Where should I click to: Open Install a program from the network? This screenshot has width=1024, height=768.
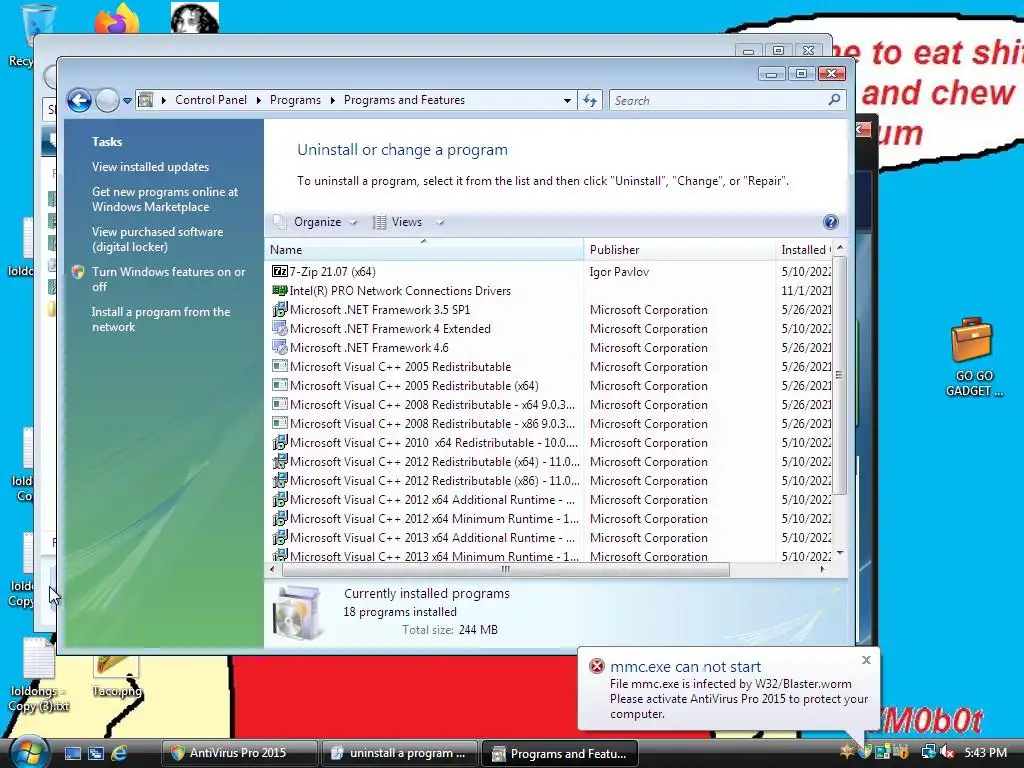pos(161,319)
